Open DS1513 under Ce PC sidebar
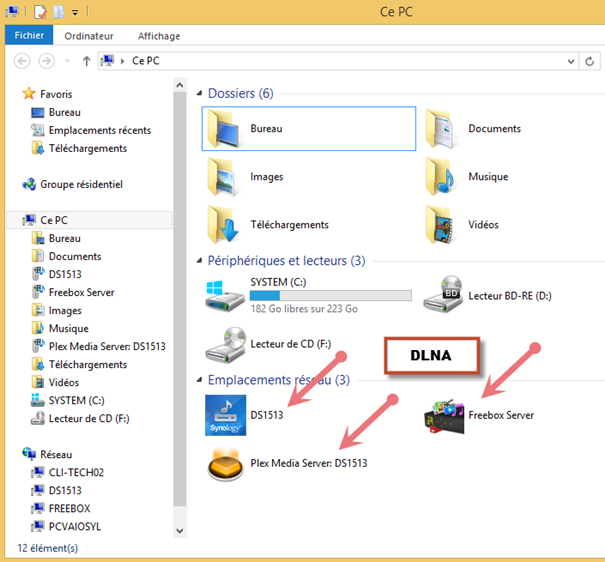 (65, 274)
